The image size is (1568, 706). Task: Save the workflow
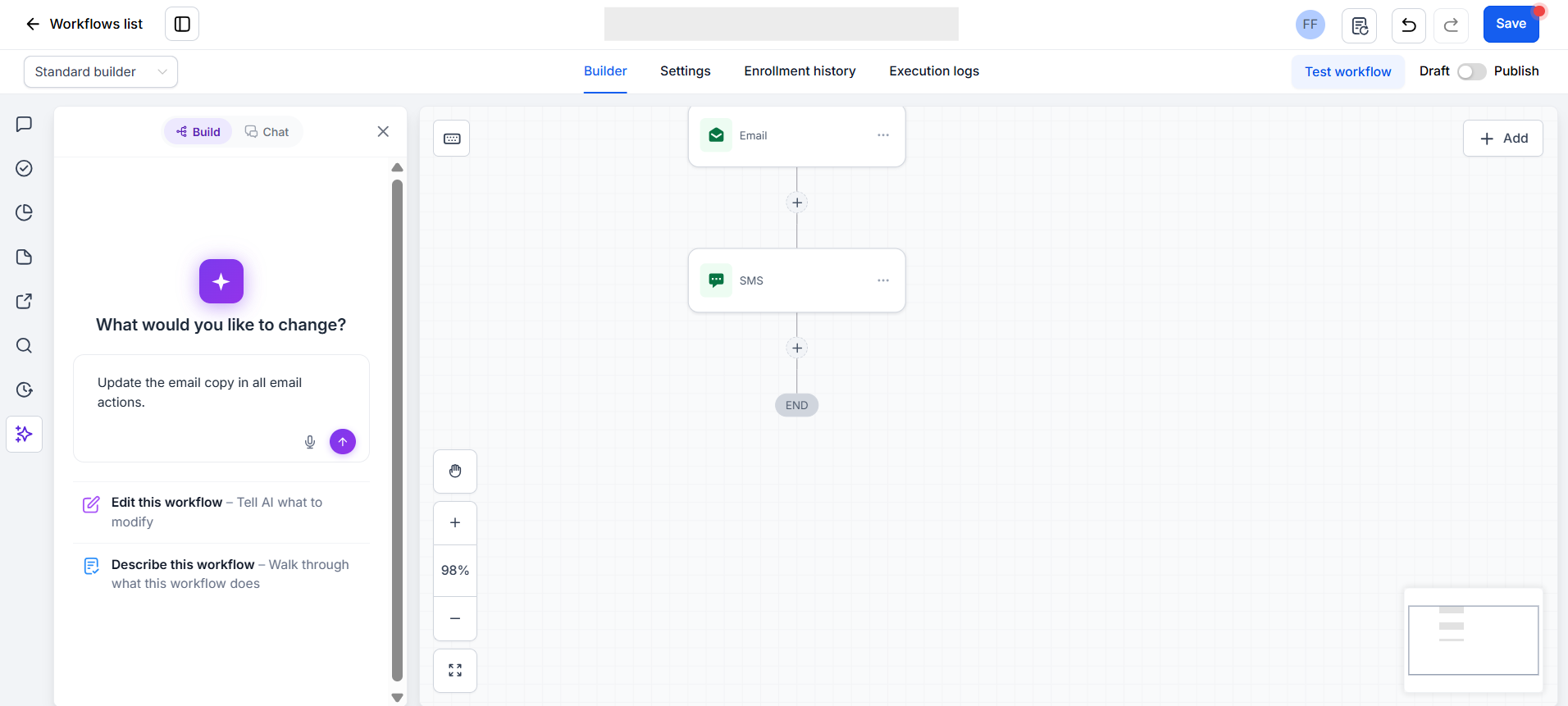click(x=1511, y=24)
